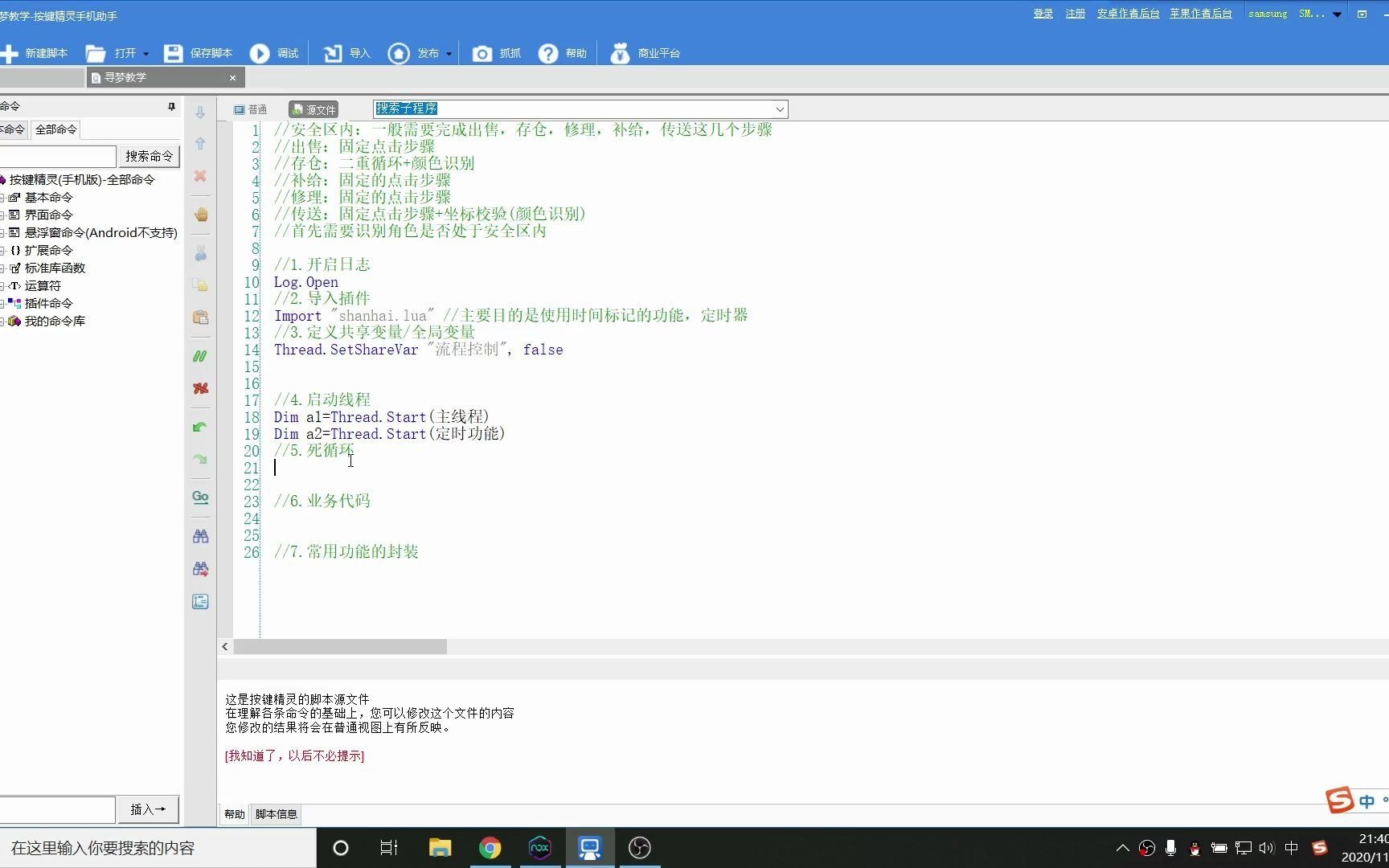Viewport: 1389px width, 868px height.
Task: Switch to 源文件 view tab
Action: 313,109
